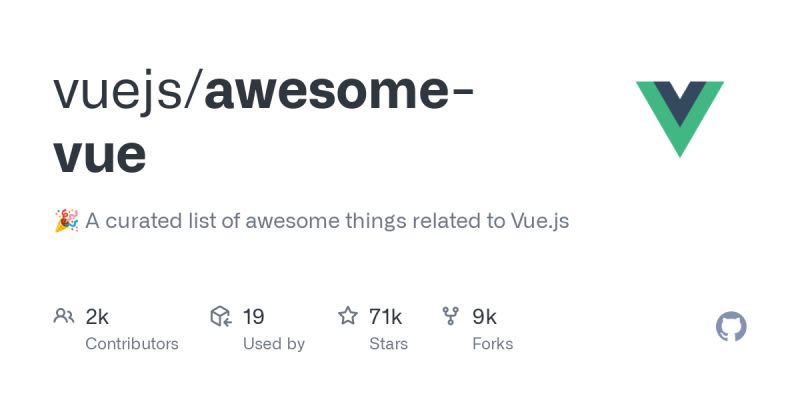Click the Used by package icon
Screen dimensions: 800x400
point(221,317)
